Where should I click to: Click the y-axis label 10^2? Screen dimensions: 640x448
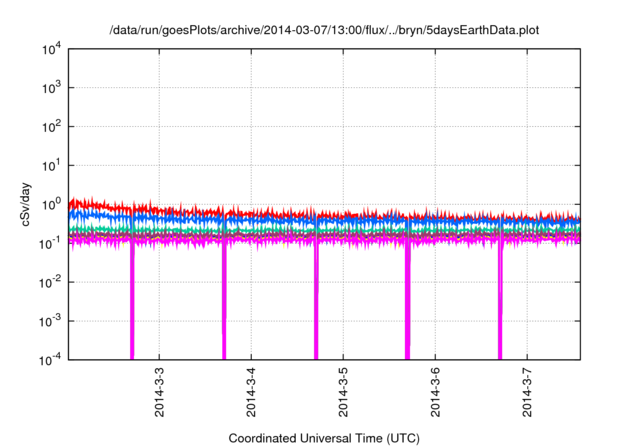click(x=51, y=126)
